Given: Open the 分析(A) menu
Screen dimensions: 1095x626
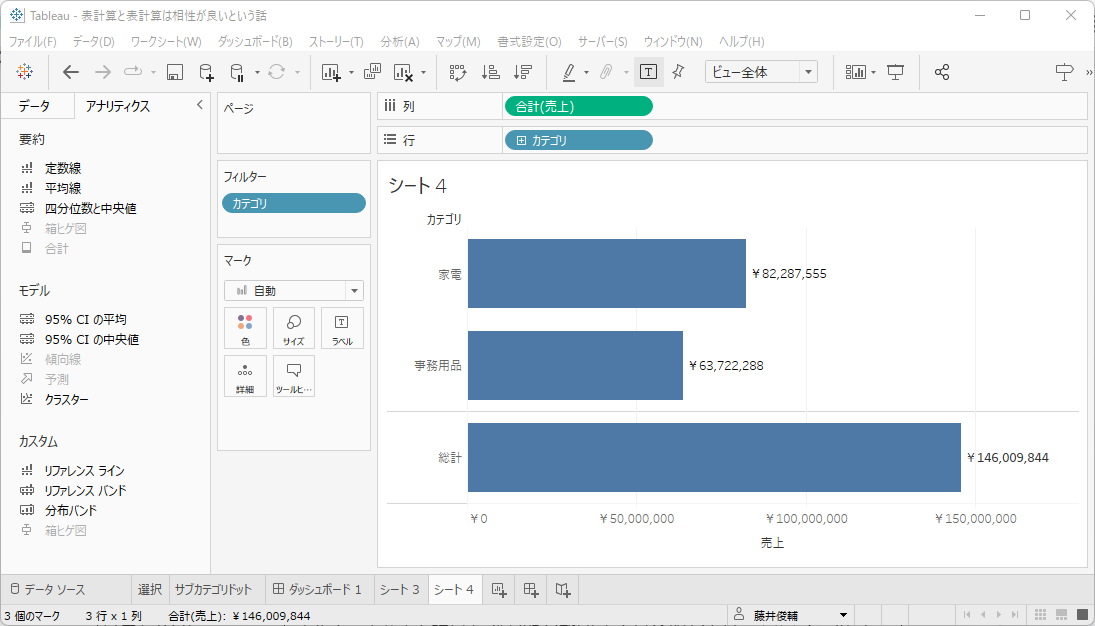Looking at the screenshot, I should coord(400,41).
